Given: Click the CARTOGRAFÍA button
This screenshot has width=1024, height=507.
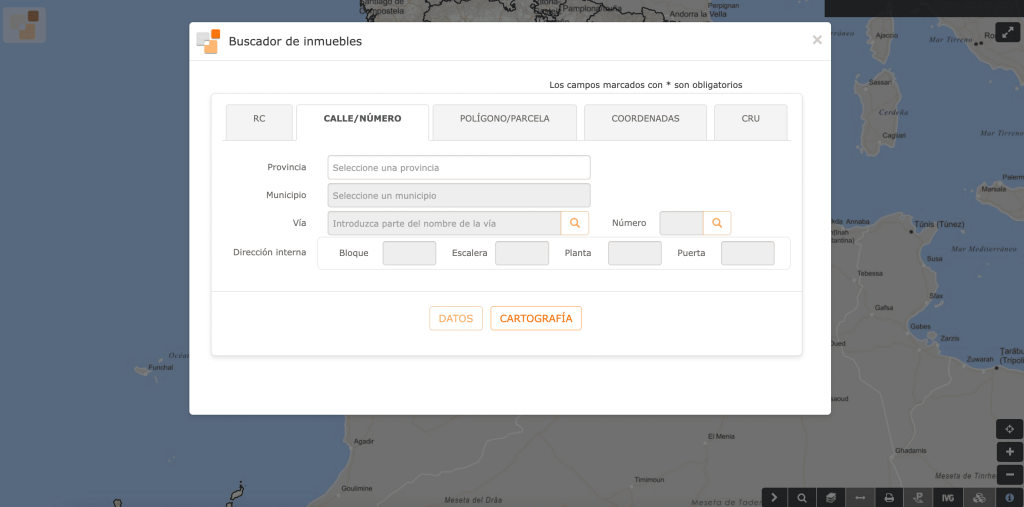Looking at the screenshot, I should 536,318.
